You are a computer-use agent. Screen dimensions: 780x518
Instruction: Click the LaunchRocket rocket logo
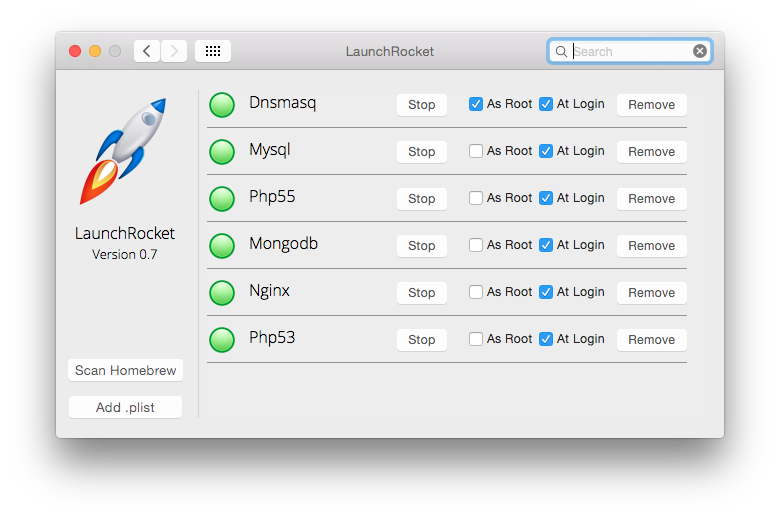point(124,151)
